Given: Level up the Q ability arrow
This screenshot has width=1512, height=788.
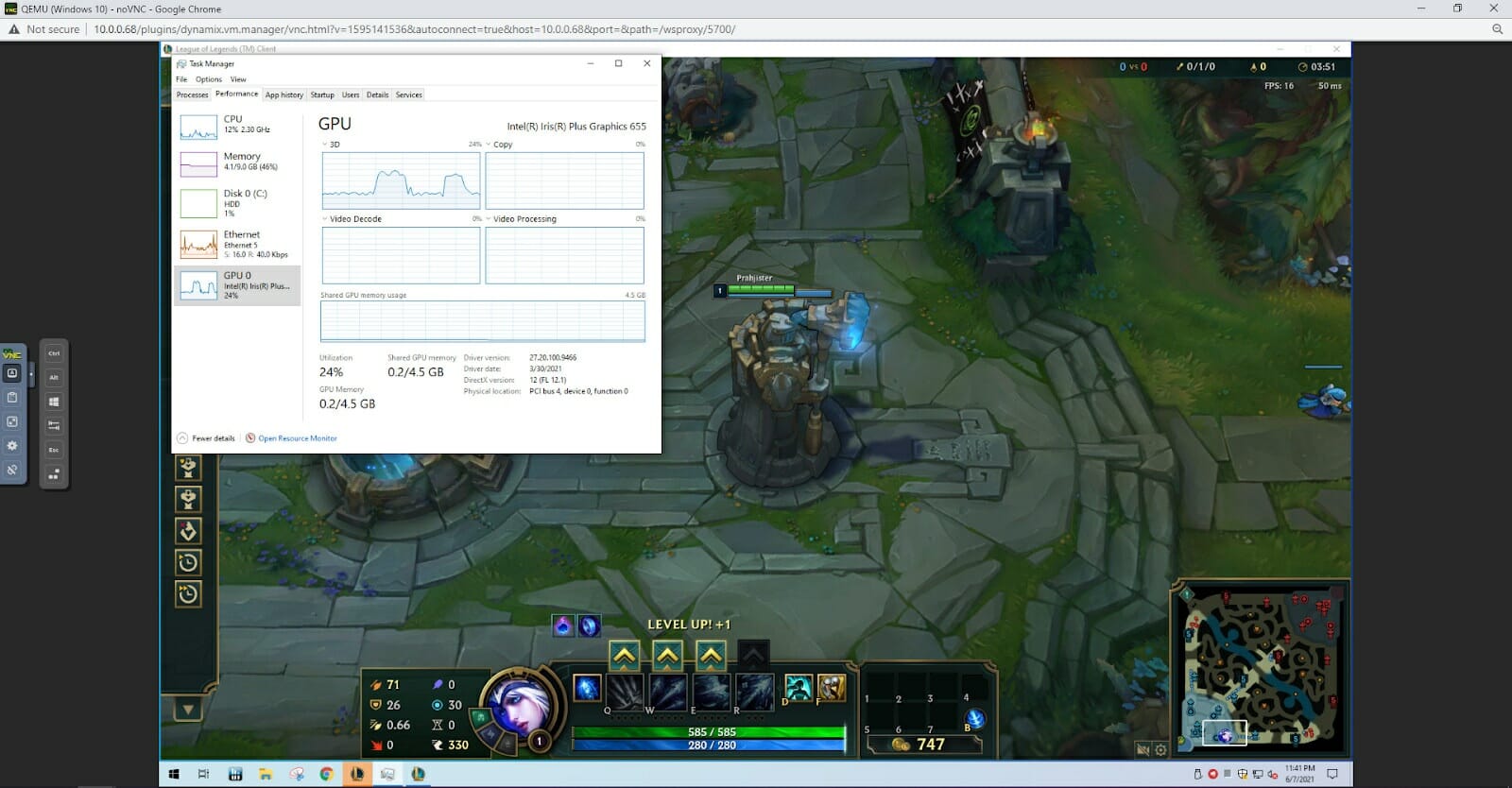Looking at the screenshot, I should tap(624, 655).
